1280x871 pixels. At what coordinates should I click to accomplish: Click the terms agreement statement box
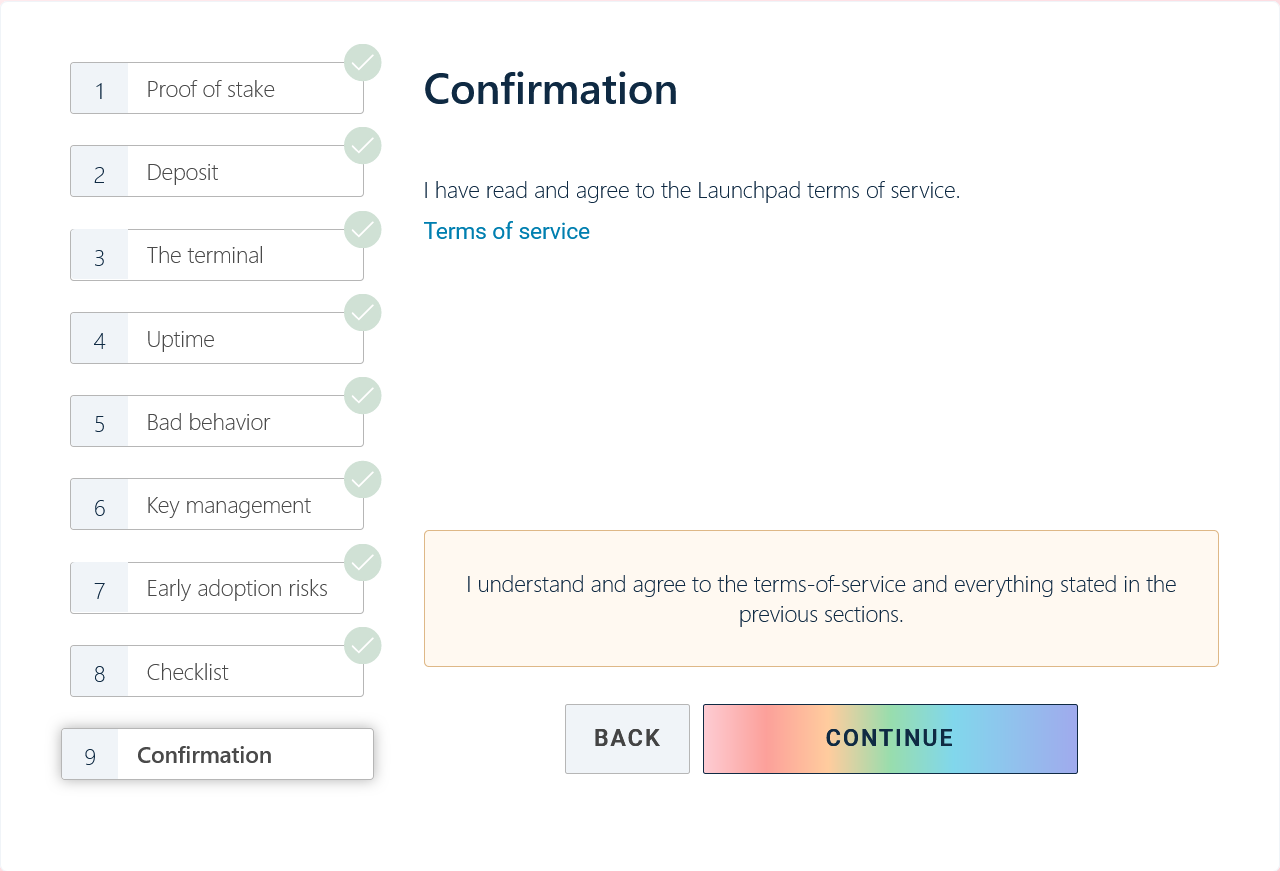click(x=821, y=599)
